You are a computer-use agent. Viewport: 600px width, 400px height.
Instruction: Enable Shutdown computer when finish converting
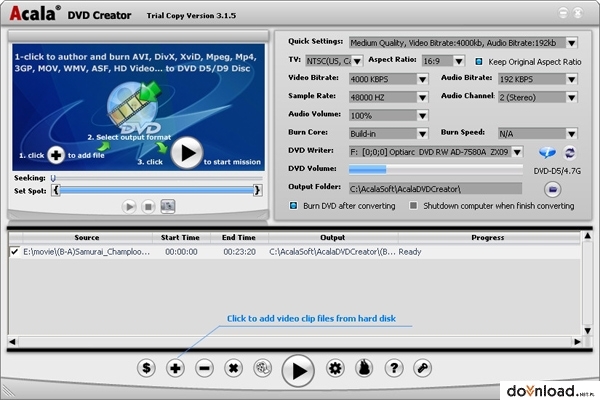(413, 206)
